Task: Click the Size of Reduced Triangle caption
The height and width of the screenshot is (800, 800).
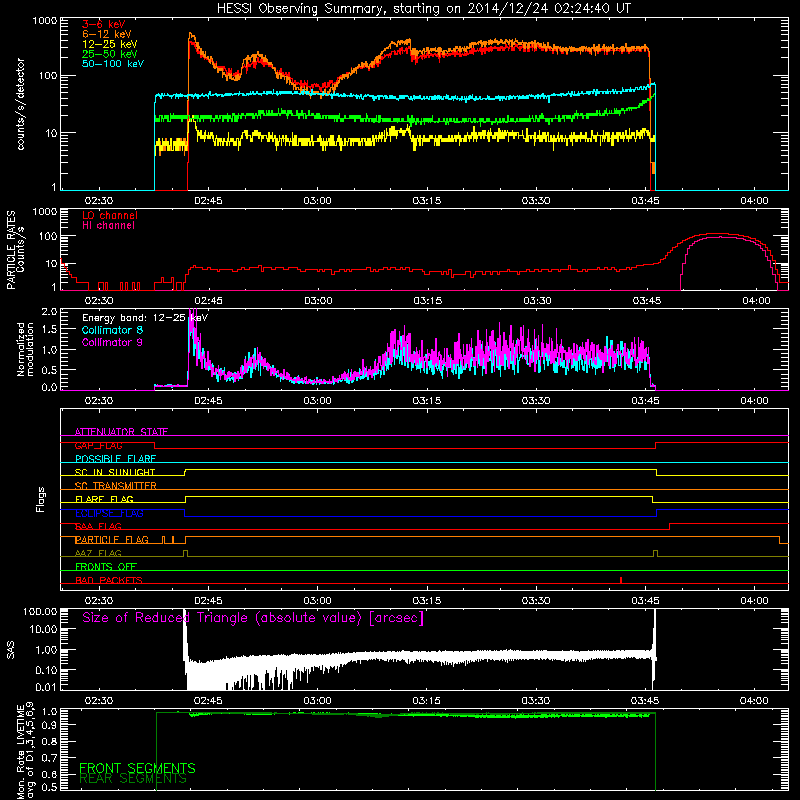Action: 253,618
